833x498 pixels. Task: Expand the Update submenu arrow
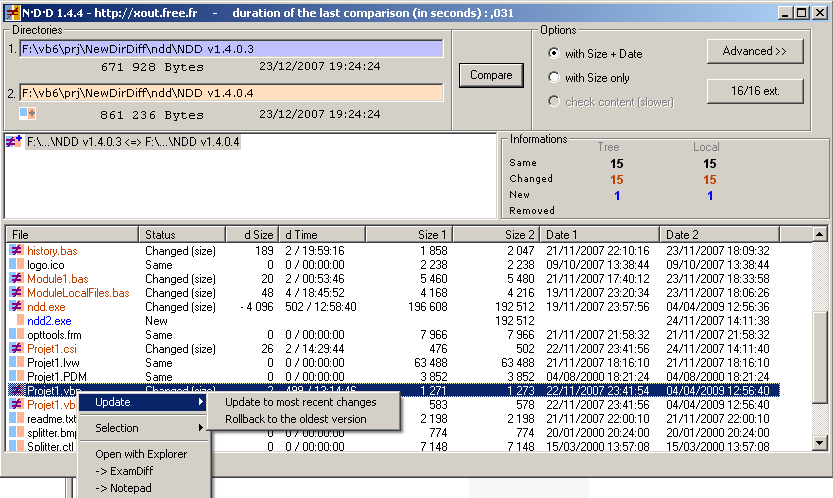[201, 402]
